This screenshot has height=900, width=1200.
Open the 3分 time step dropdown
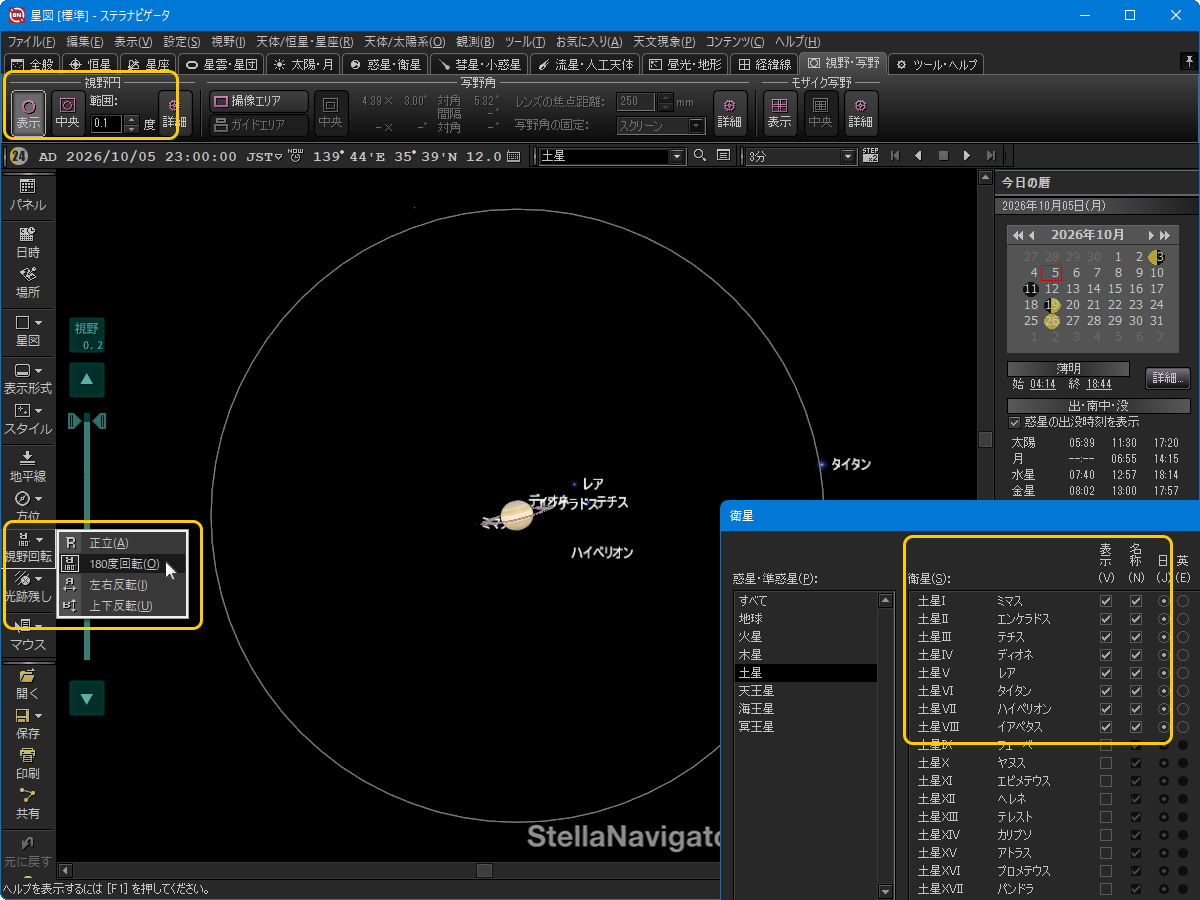coord(849,156)
